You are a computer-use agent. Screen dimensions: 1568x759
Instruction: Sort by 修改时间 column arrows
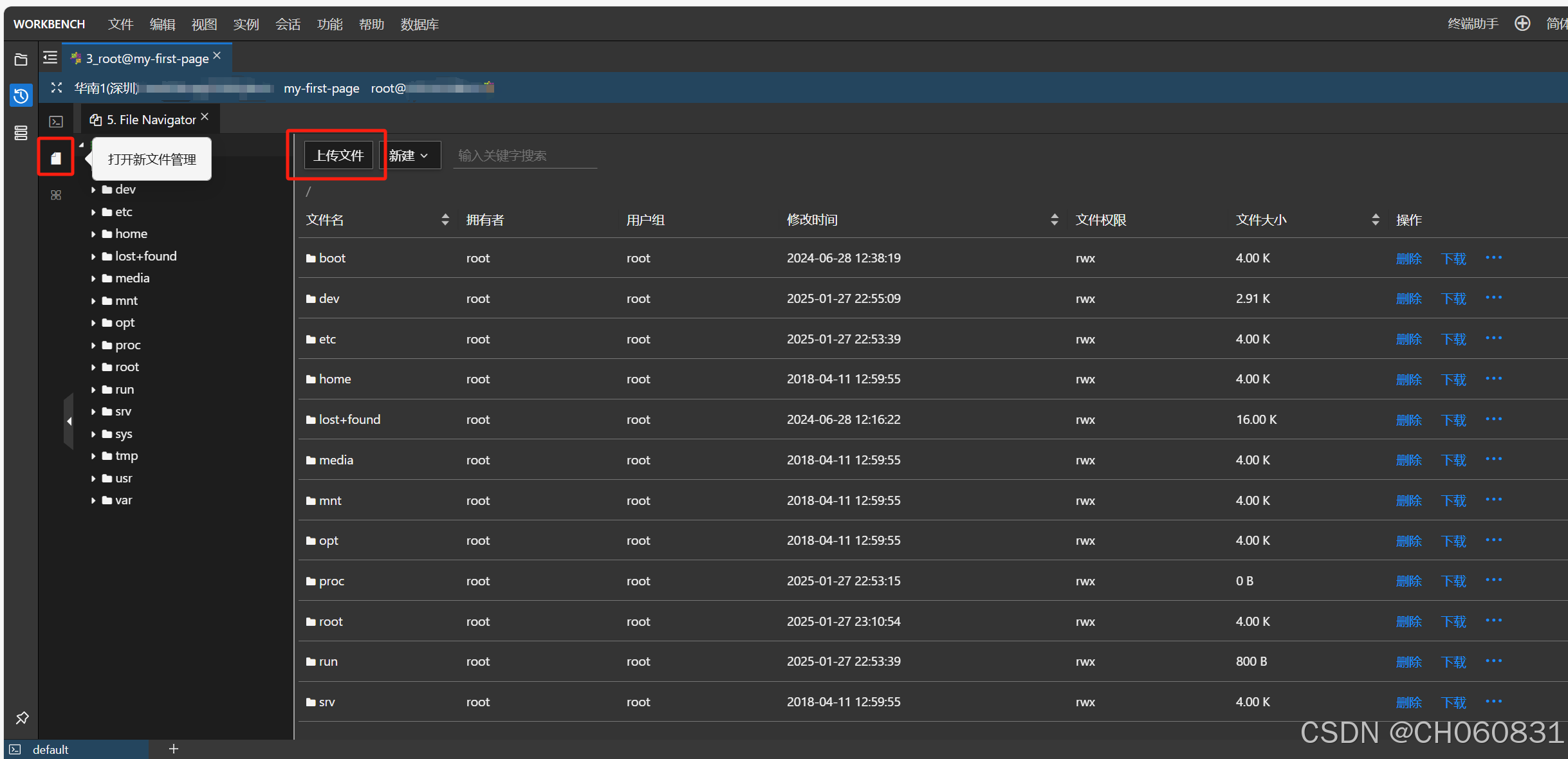coord(1054,220)
